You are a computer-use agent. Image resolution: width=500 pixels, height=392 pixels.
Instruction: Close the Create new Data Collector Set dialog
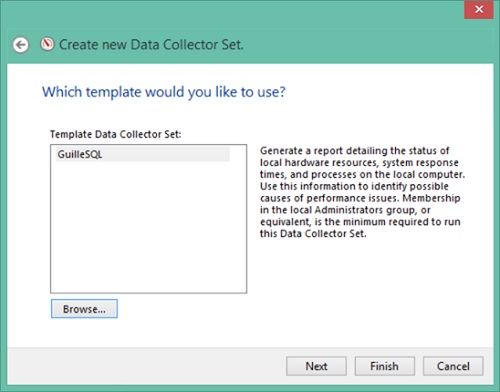[x=479, y=9]
